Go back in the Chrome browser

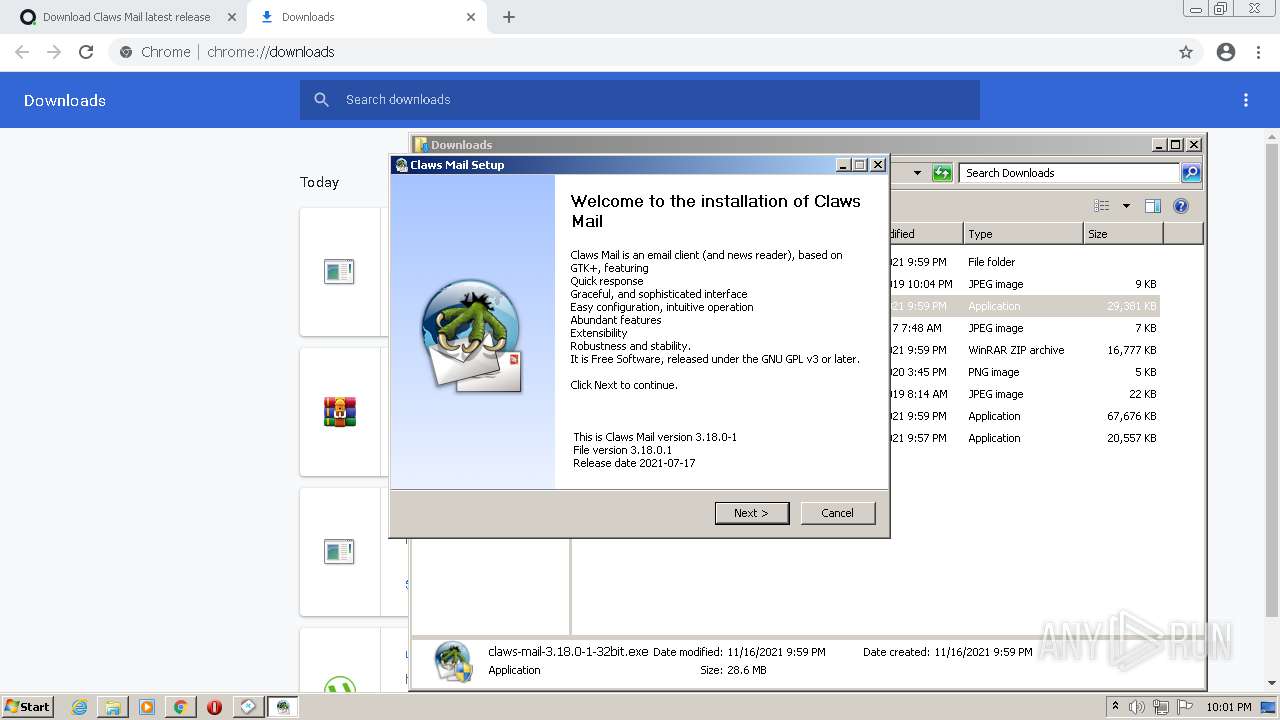(22, 52)
